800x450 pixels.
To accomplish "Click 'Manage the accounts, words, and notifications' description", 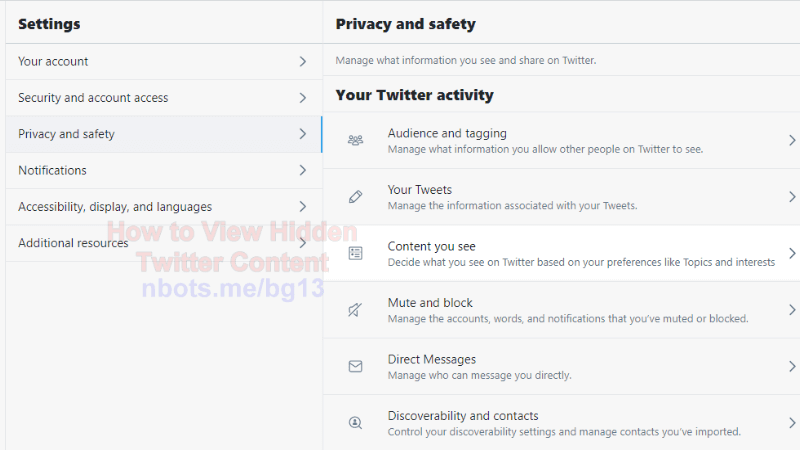I will pyautogui.click(x=568, y=319).
